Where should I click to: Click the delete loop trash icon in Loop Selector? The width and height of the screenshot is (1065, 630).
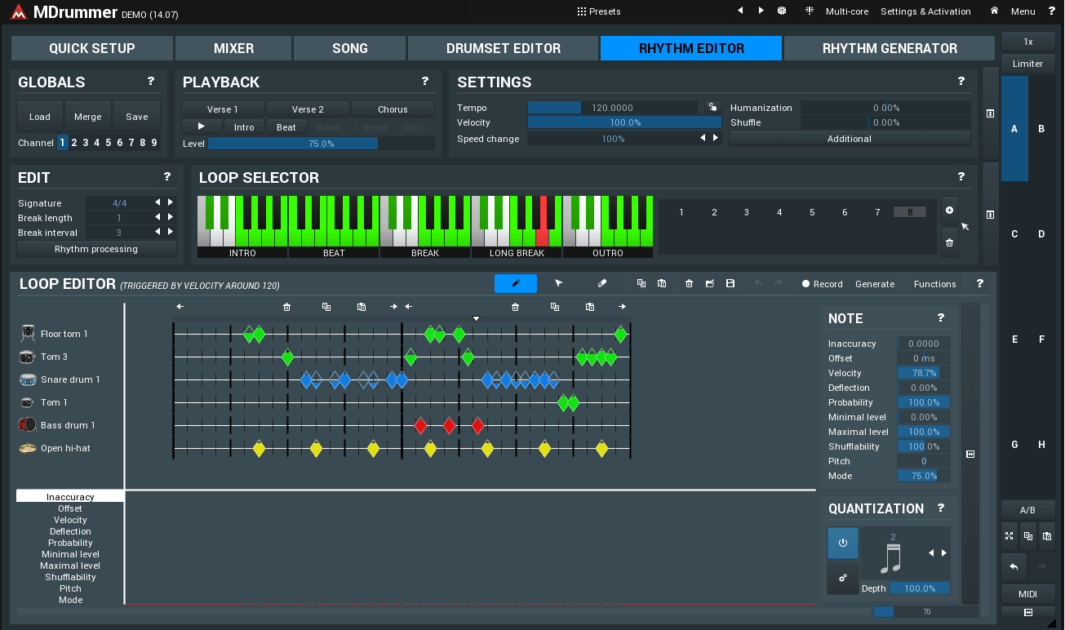pyautogui.click(x=950, y=242)
